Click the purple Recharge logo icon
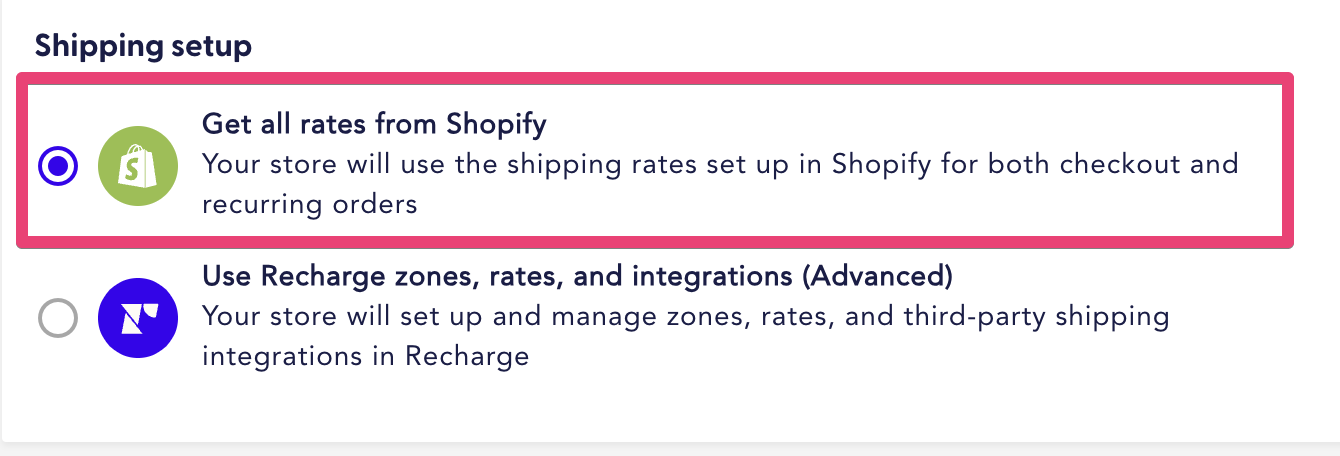Screen dimensions: 1340x456 click(137, 318)
